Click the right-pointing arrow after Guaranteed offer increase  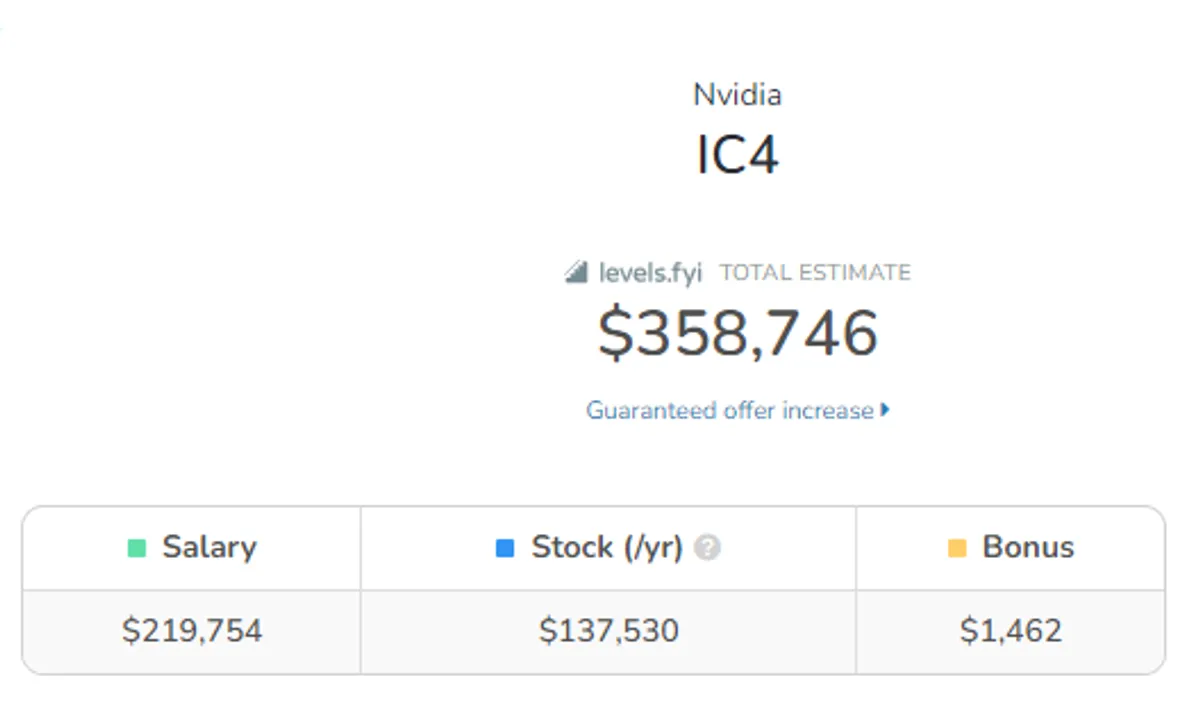[888, 410]
